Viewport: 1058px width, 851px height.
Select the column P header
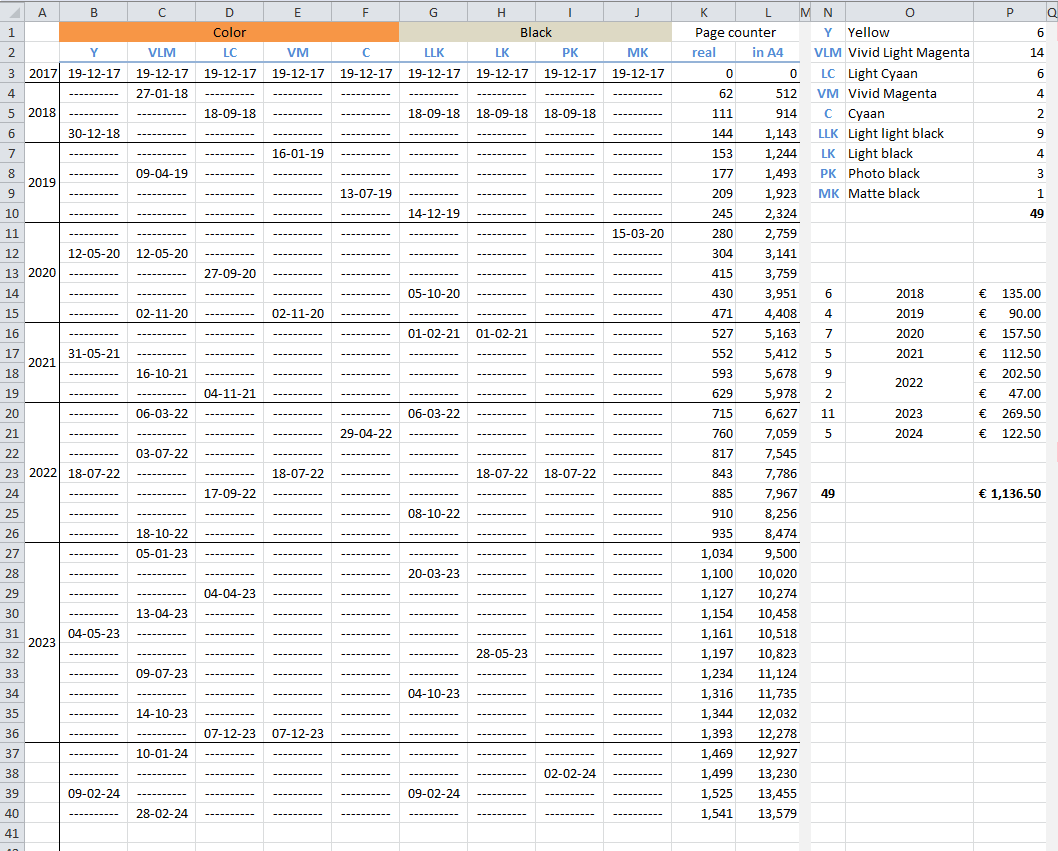tap(1010, 12)
